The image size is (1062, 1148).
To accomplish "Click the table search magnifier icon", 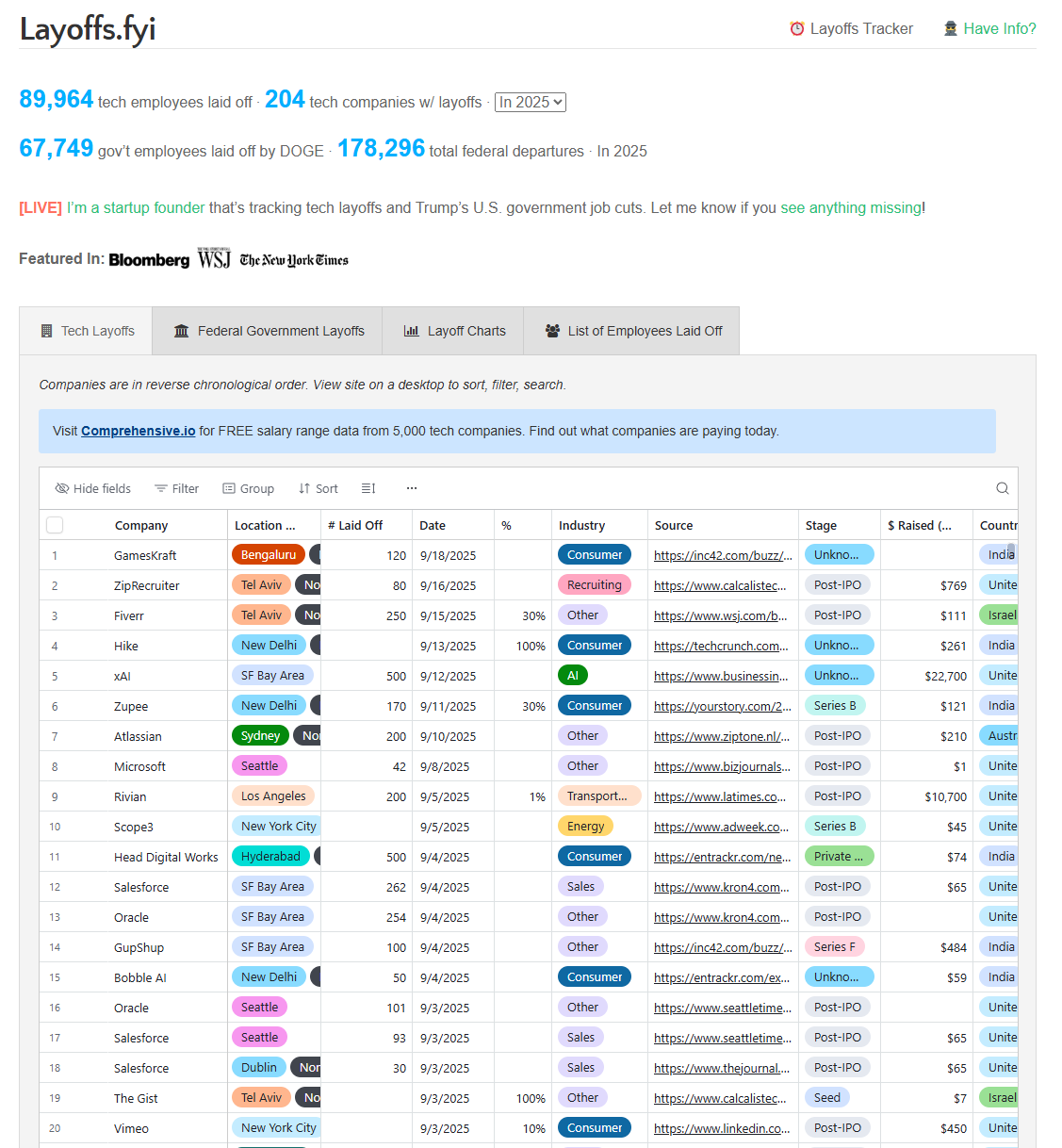I will pos(1003,488).
